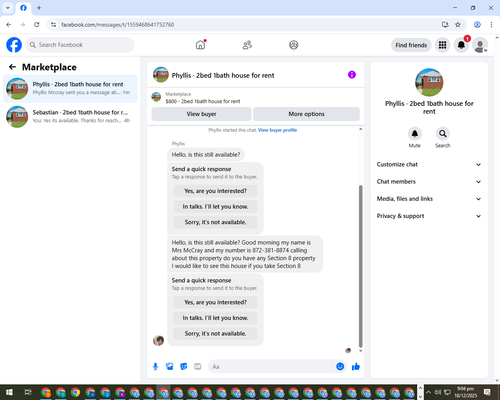Choose a sticker icon
The width and height of the screenshot is (500, 400).
pyautogui.click(x=184, y=367)
